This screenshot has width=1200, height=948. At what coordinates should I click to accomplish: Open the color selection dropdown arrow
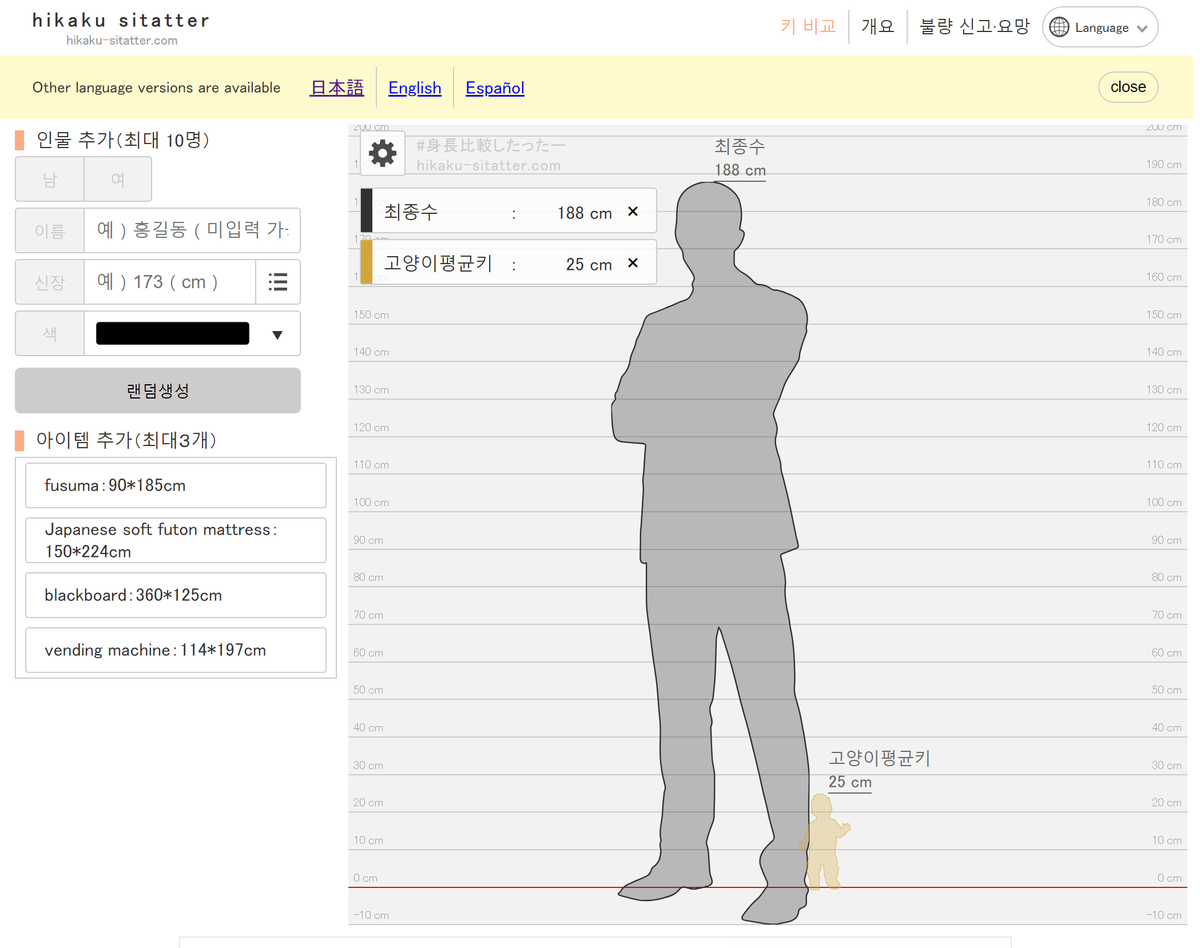tap(278, 333)
